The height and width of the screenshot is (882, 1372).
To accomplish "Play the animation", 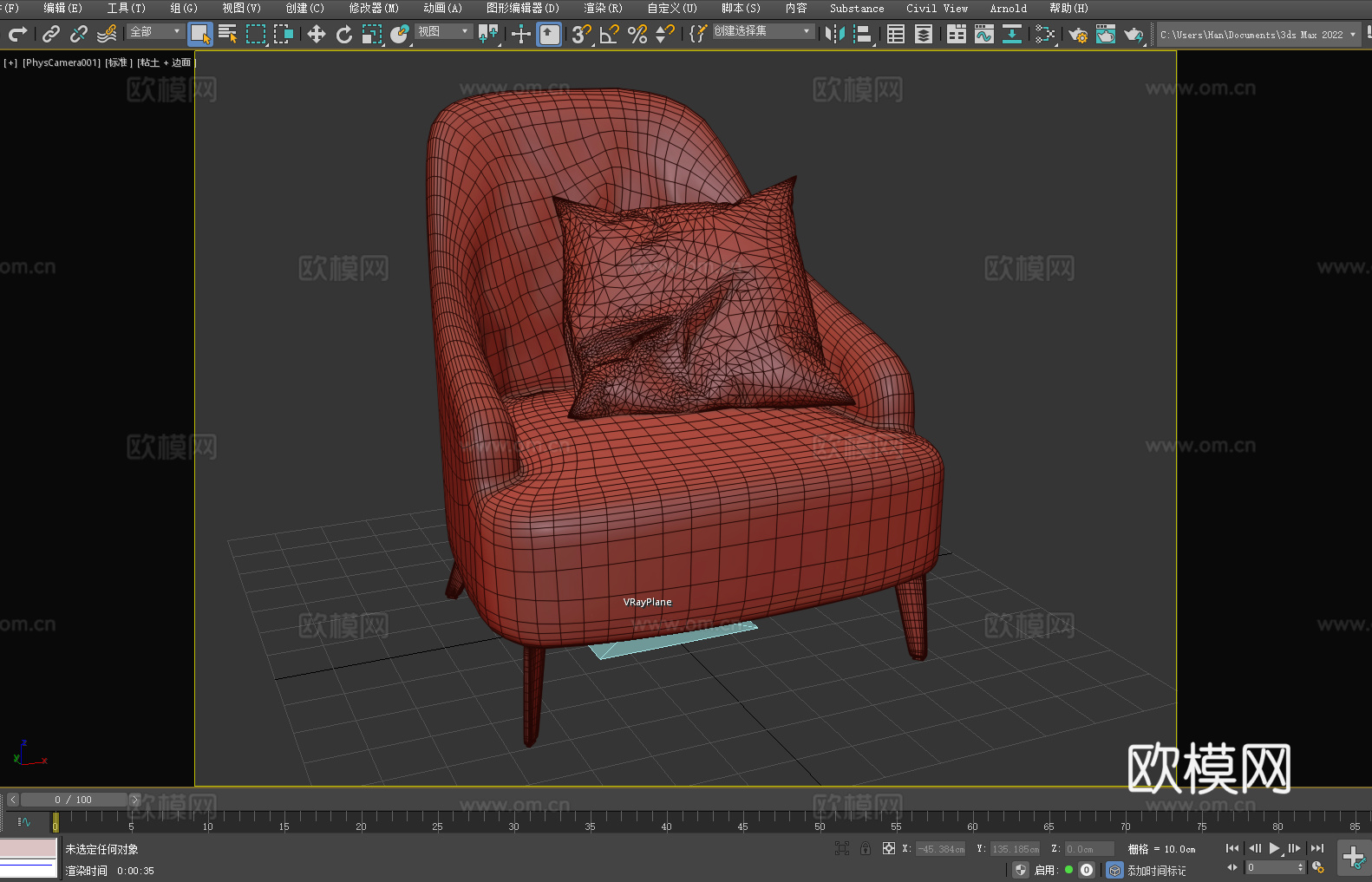I will click(x=1275, y=848).
